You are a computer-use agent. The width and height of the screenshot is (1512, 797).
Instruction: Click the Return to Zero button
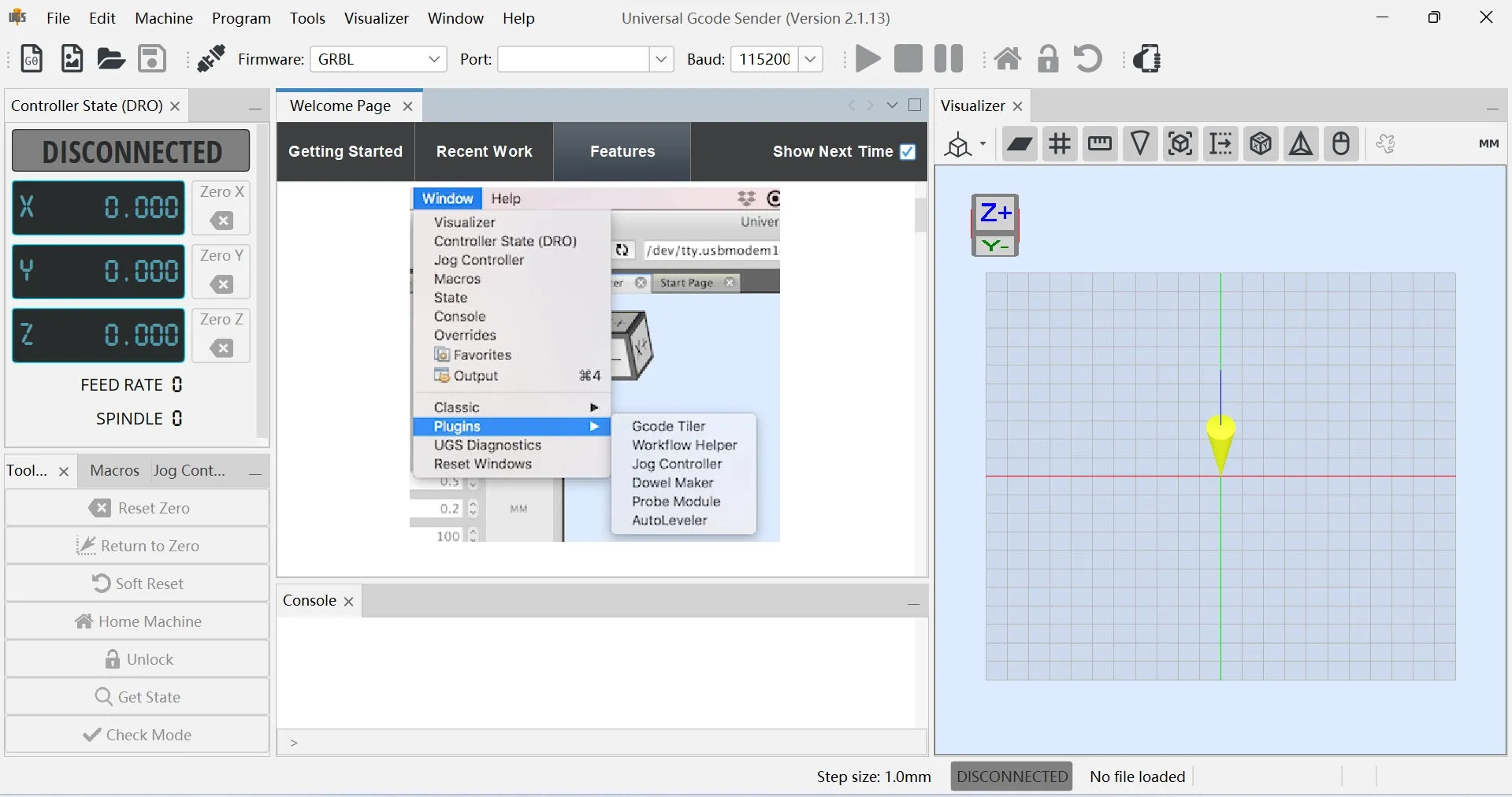137,546
